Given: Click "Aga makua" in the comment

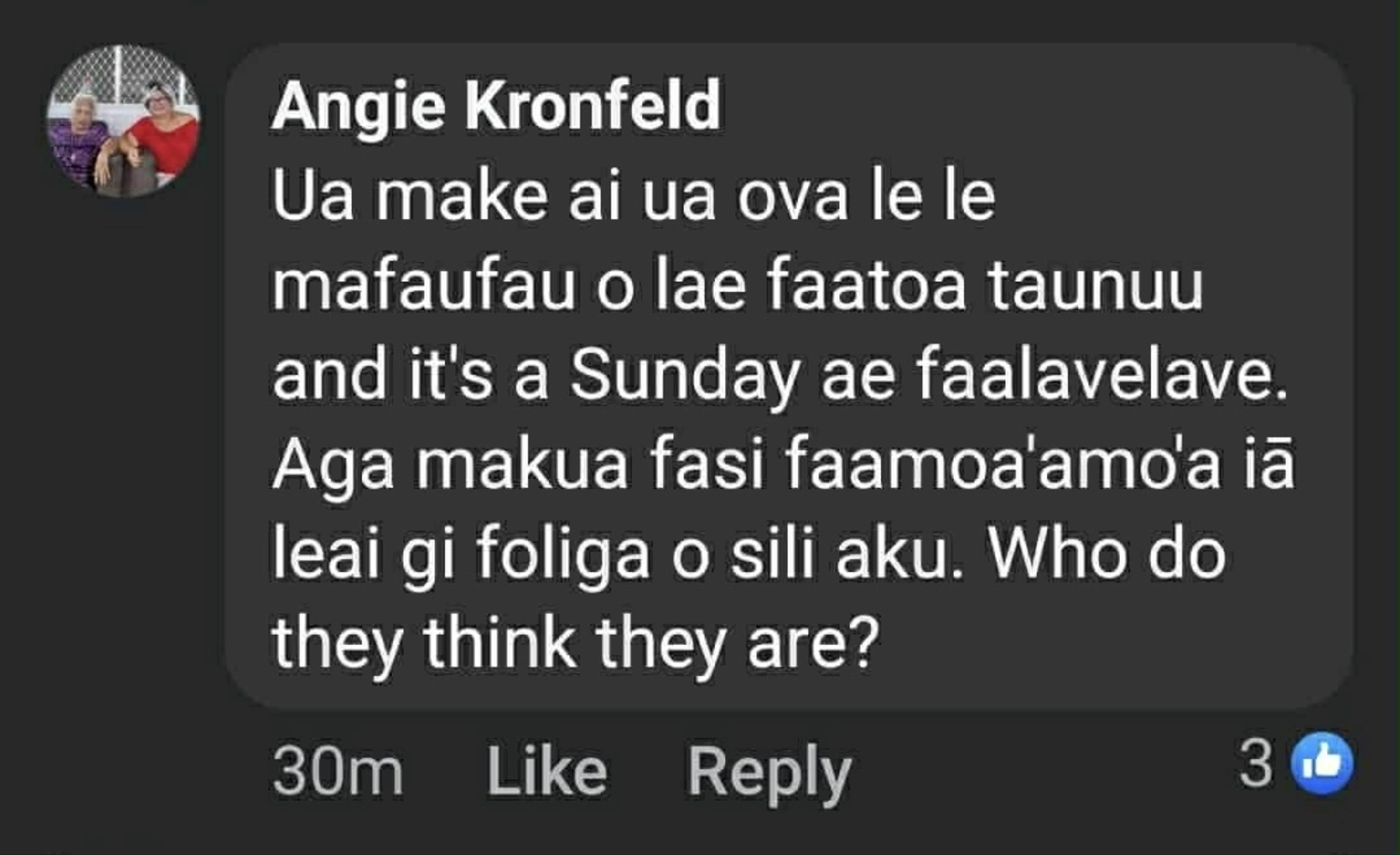Looking at the screenshot, I should tap(450, 465).
